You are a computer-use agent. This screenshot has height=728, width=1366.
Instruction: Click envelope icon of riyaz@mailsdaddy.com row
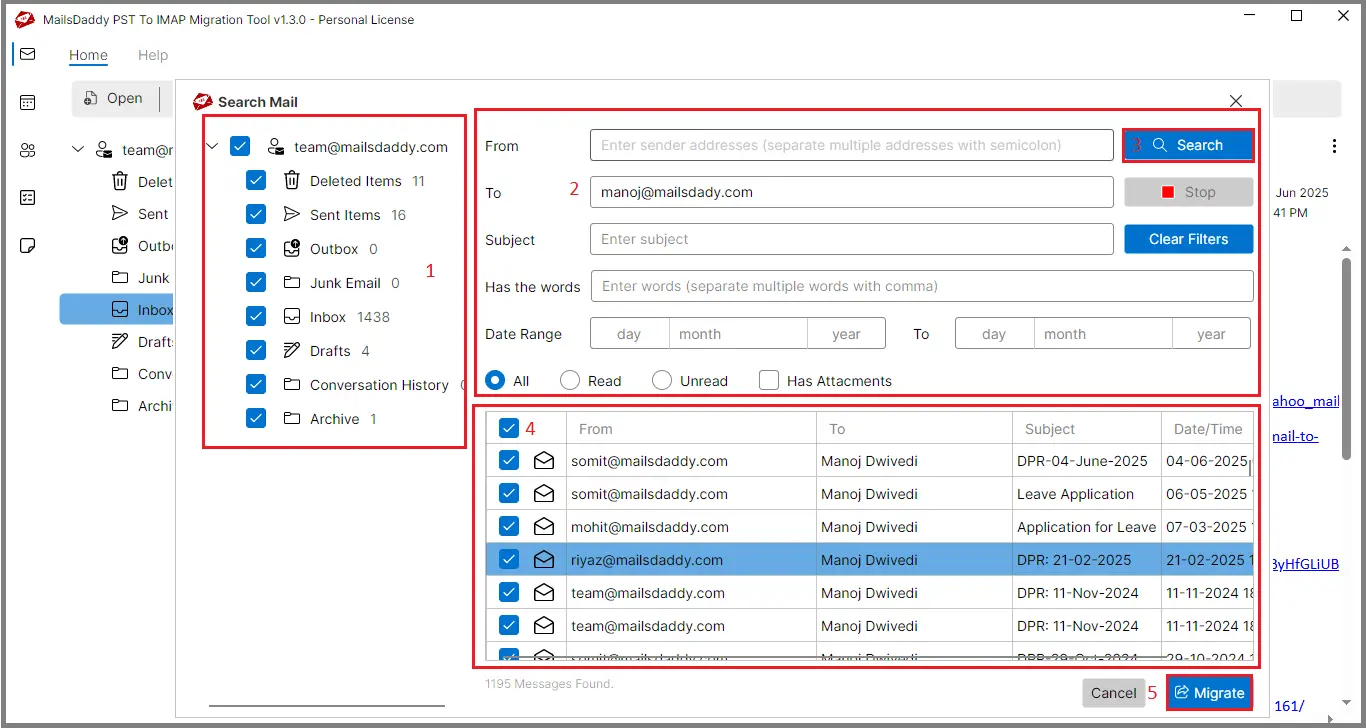pos(543,560)
